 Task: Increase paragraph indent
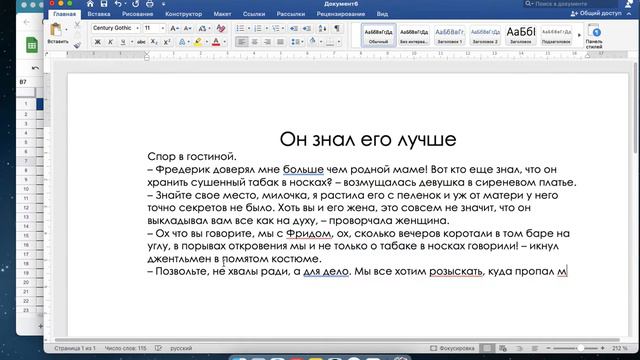[307, 28]
